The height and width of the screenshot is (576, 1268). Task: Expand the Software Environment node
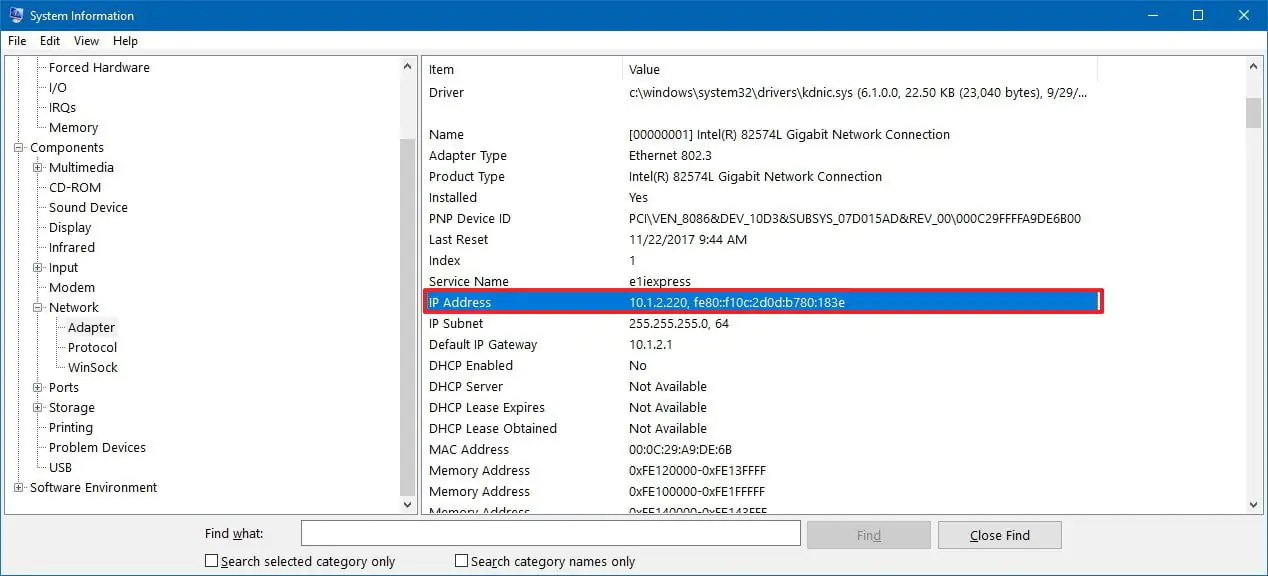click(x=19, y=488)
